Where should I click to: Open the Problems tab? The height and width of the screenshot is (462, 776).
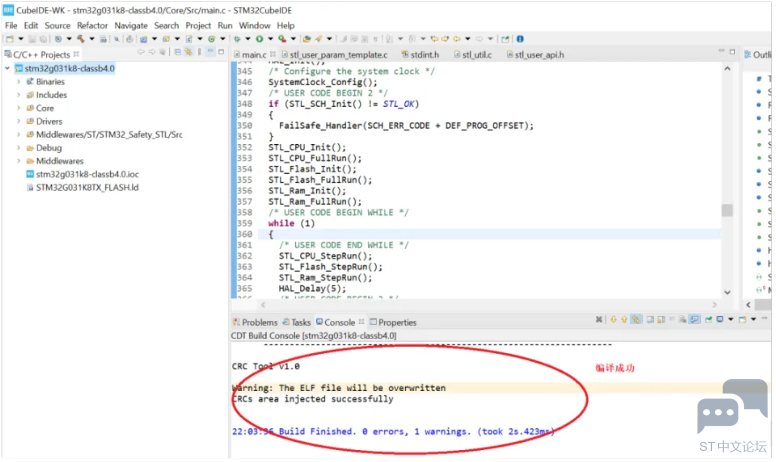pyautogui.click(x=255, y=323)
